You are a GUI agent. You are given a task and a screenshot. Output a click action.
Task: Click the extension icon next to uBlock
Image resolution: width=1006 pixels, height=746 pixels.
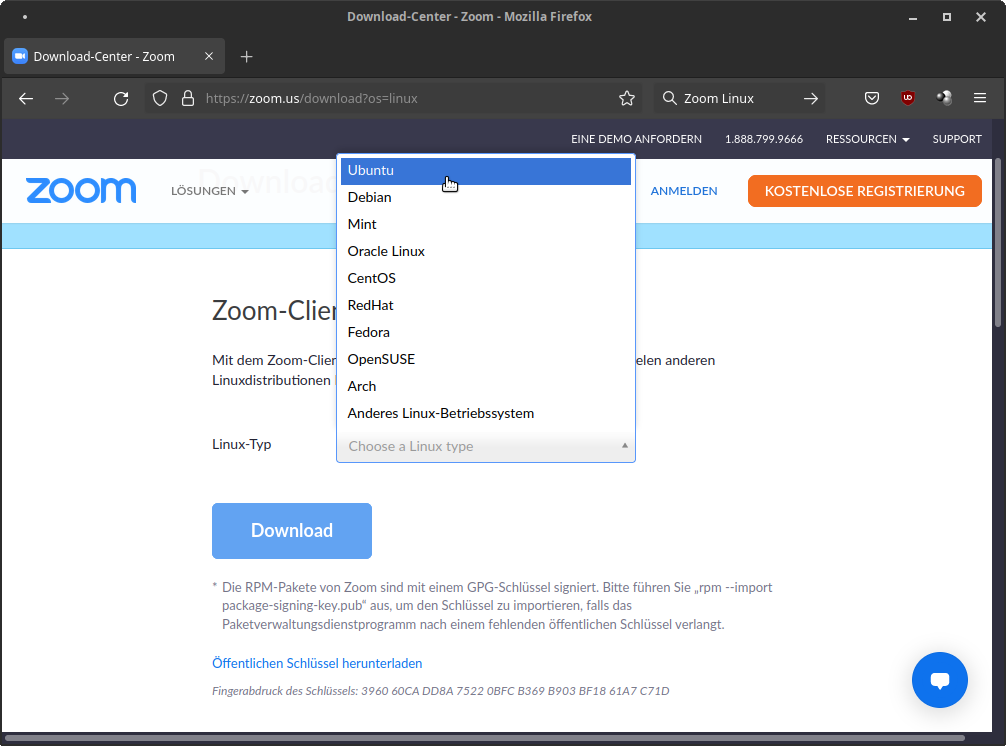click(x=944, y=97)
